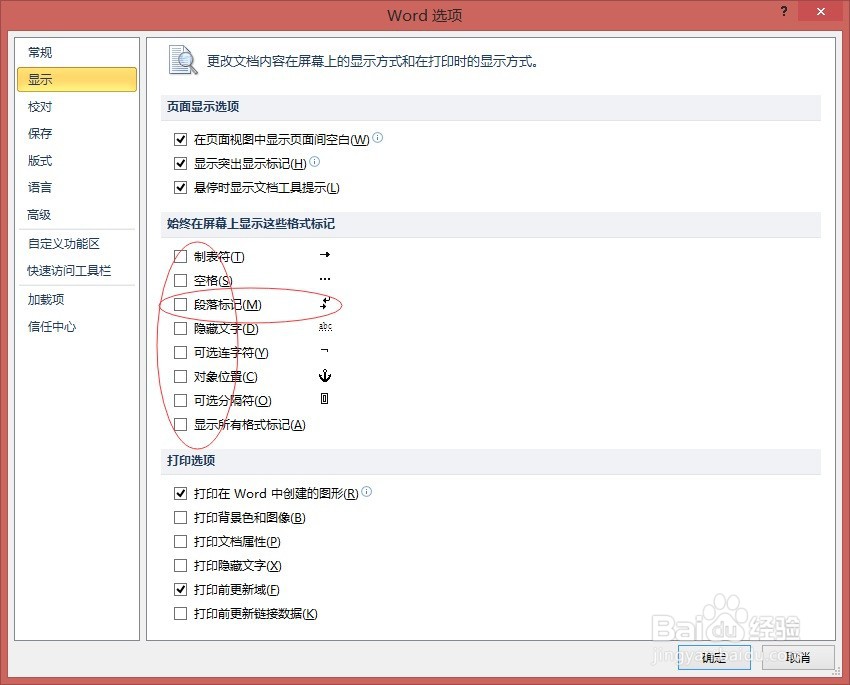Open 自定义功能区 category
850x685 pixels.
pyautogui.click(x=76, y=243)
